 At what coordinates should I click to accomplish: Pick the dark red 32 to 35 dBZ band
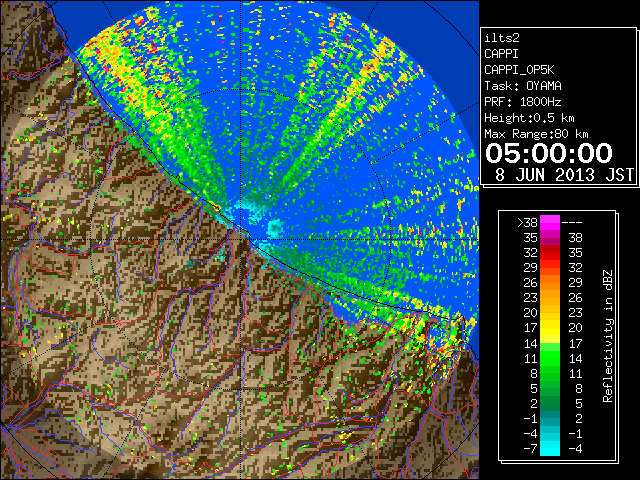point(550,253)
